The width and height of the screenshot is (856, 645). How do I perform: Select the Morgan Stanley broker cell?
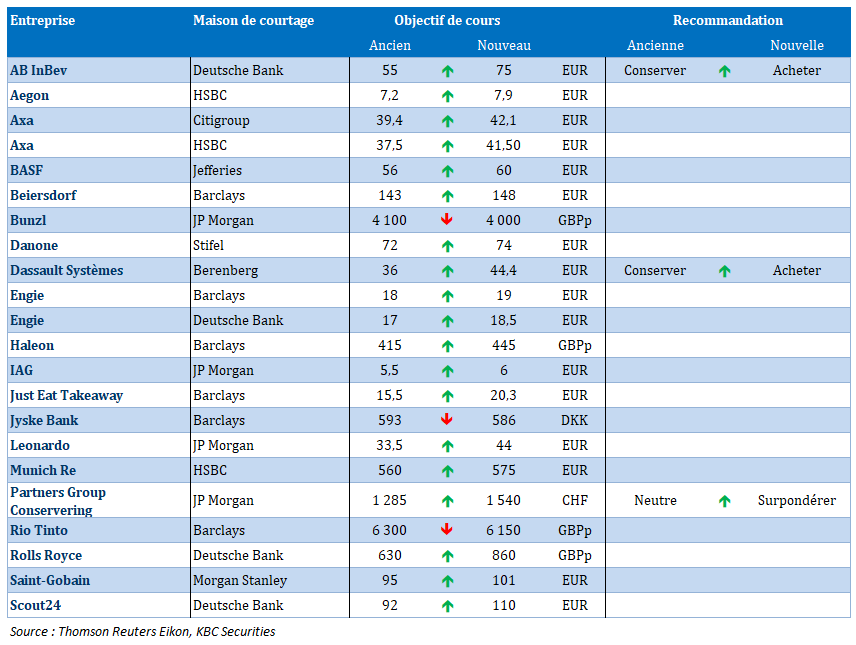pos(239,580)
